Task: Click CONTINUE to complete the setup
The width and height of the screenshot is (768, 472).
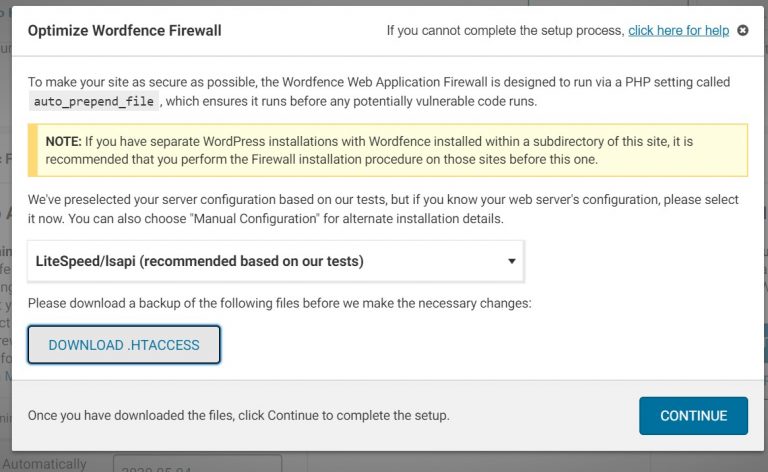Action: coord(693,416)
